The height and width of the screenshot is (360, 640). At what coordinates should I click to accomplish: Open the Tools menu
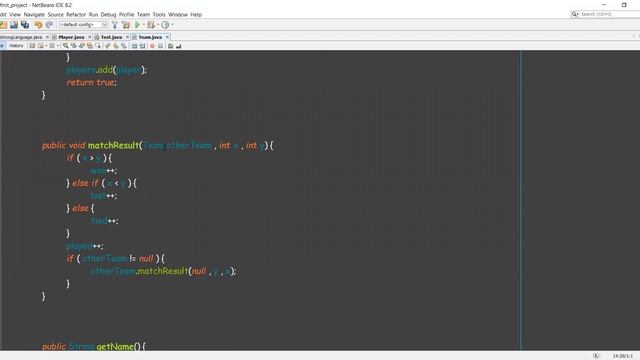159,15
